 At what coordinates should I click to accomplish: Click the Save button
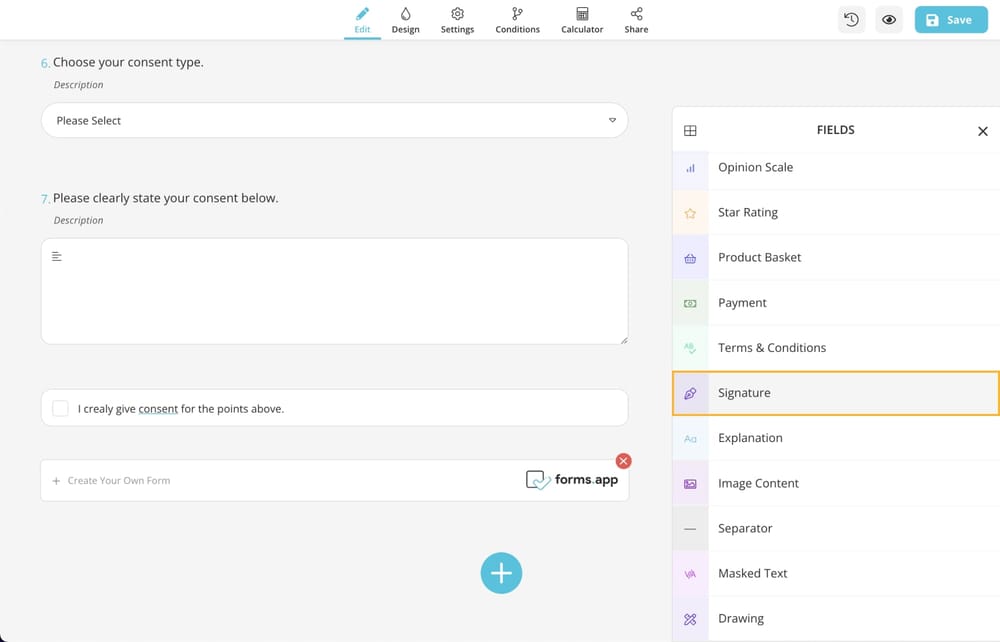pos(950,20)
